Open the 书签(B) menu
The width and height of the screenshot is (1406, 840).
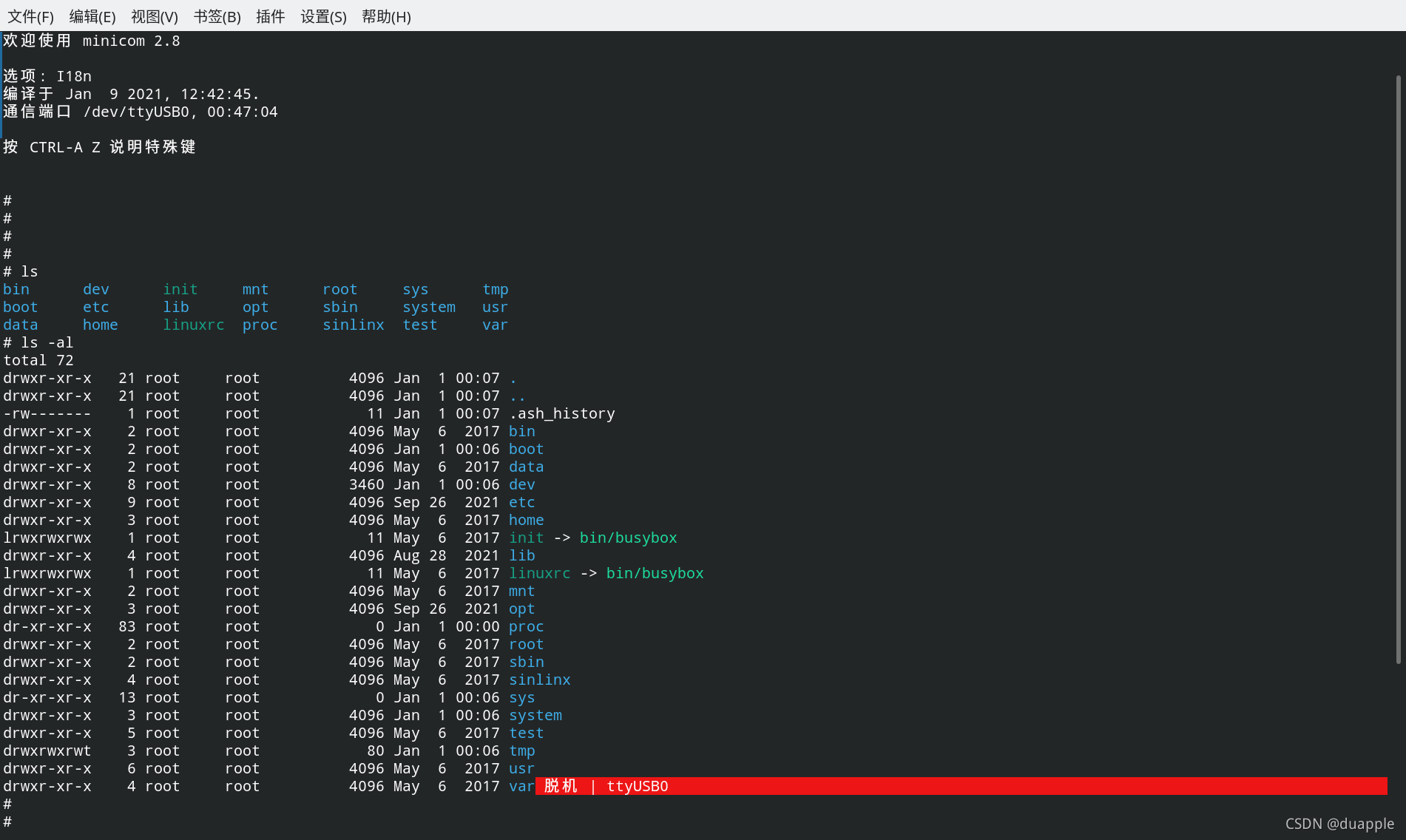click(x=217, y=16)
